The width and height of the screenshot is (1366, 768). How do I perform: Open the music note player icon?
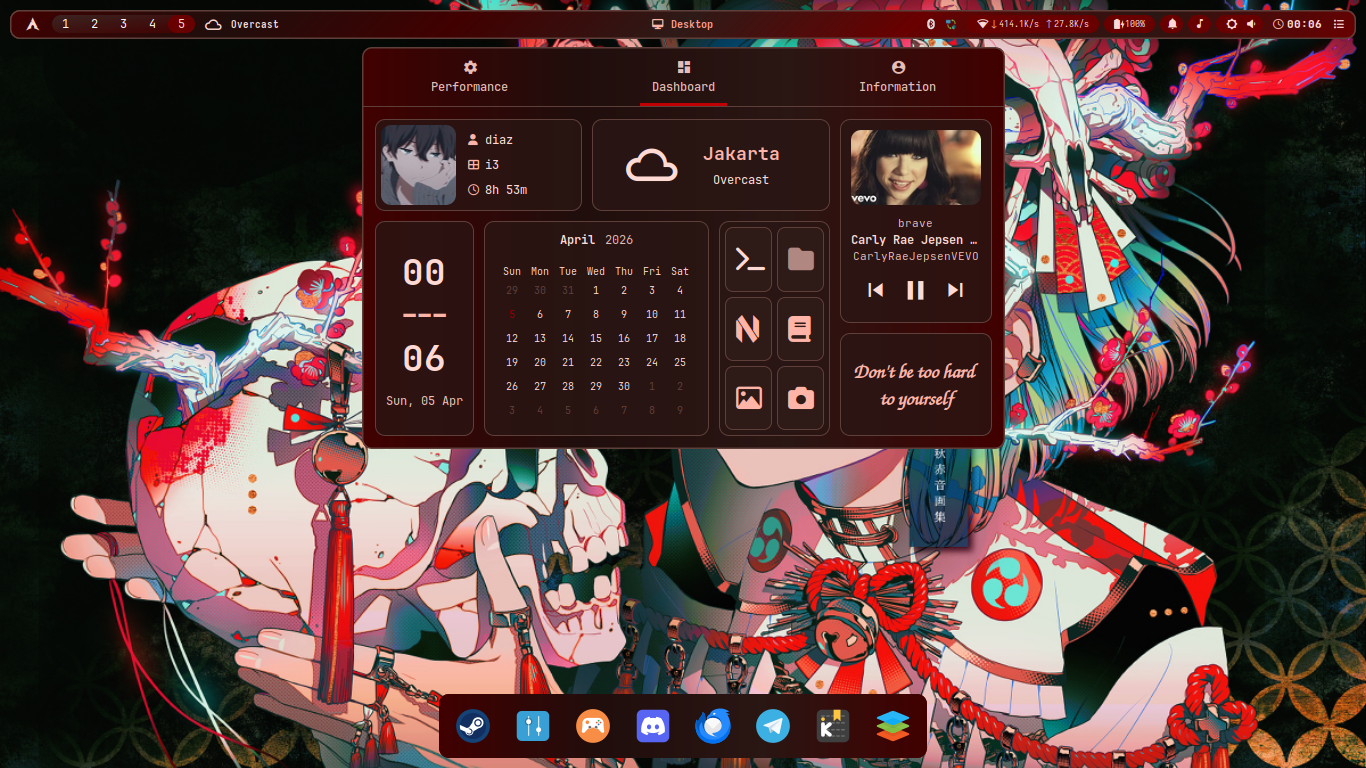[1199, 24]
